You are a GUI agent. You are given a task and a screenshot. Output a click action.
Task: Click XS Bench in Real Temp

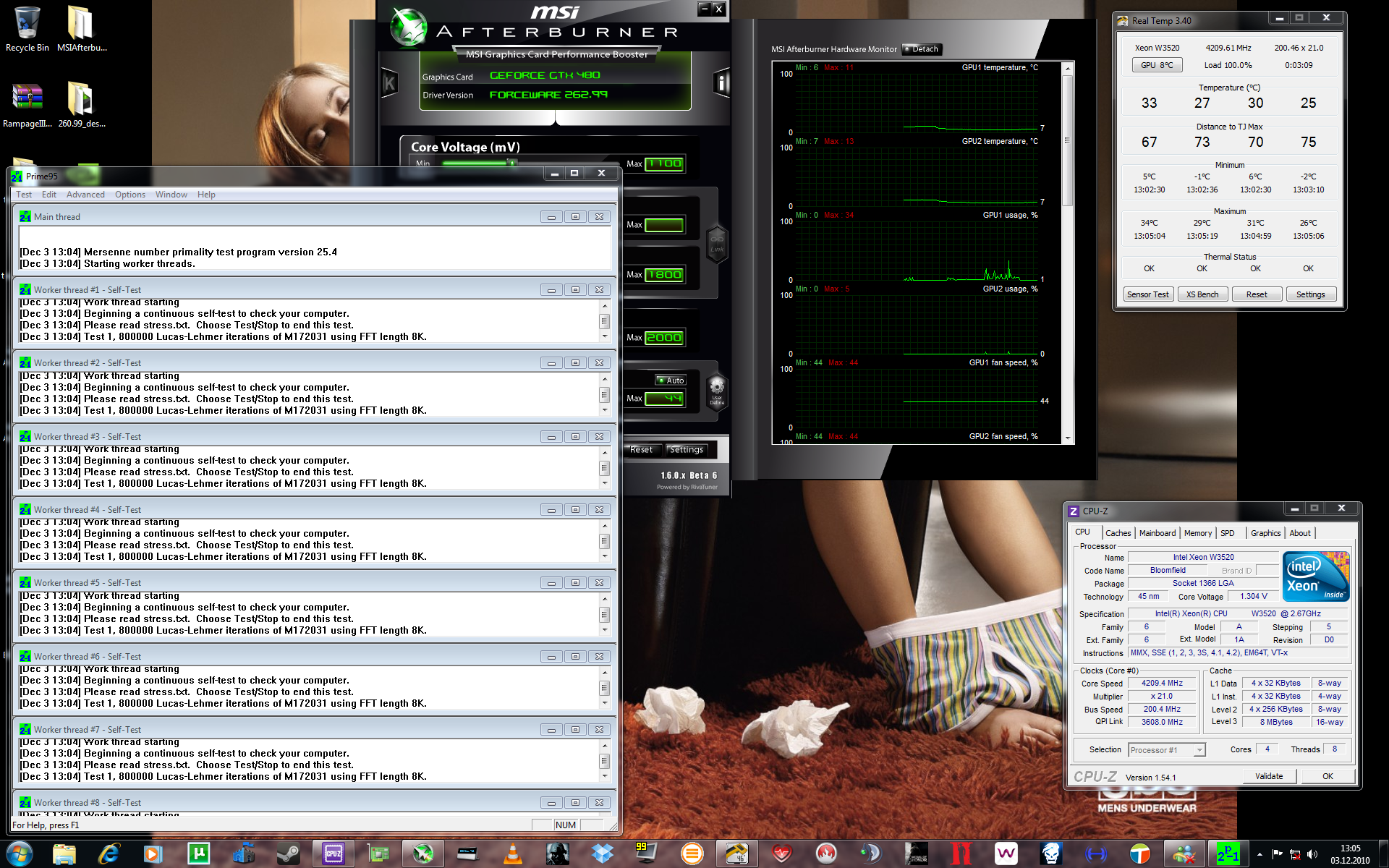tap(1202, 294)
